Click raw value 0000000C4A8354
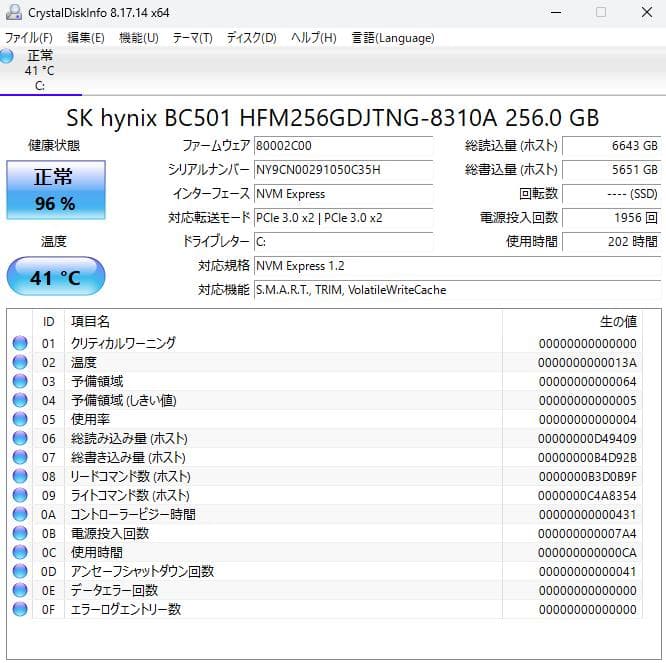 click(587, 496)
